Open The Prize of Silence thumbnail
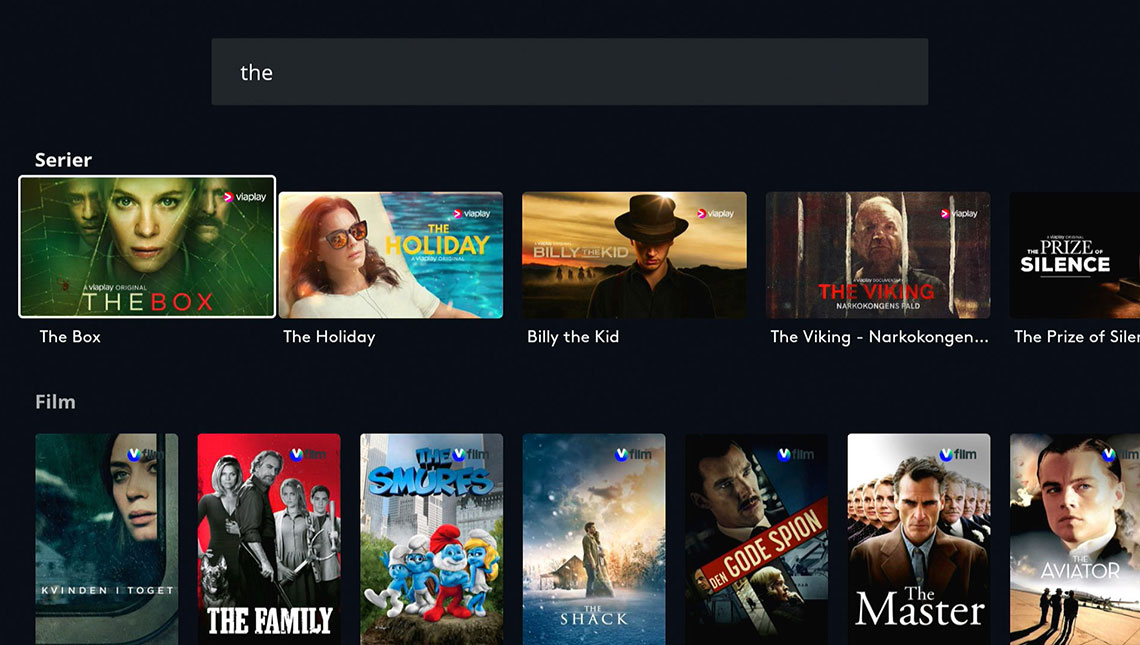The height and width of the screenshot is (645, 1140). pos(1075,255)
